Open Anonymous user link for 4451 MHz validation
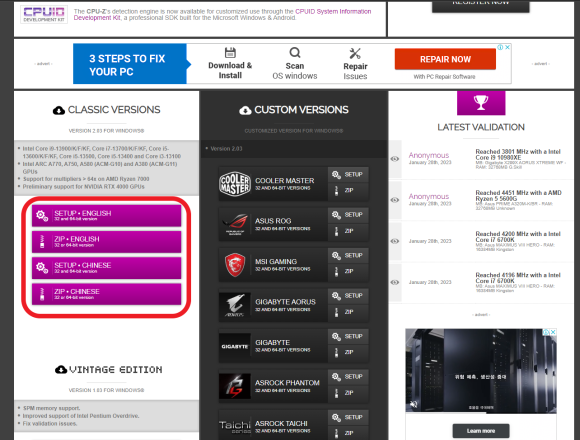This screenshot has width=580, height=440. [429, 196]
